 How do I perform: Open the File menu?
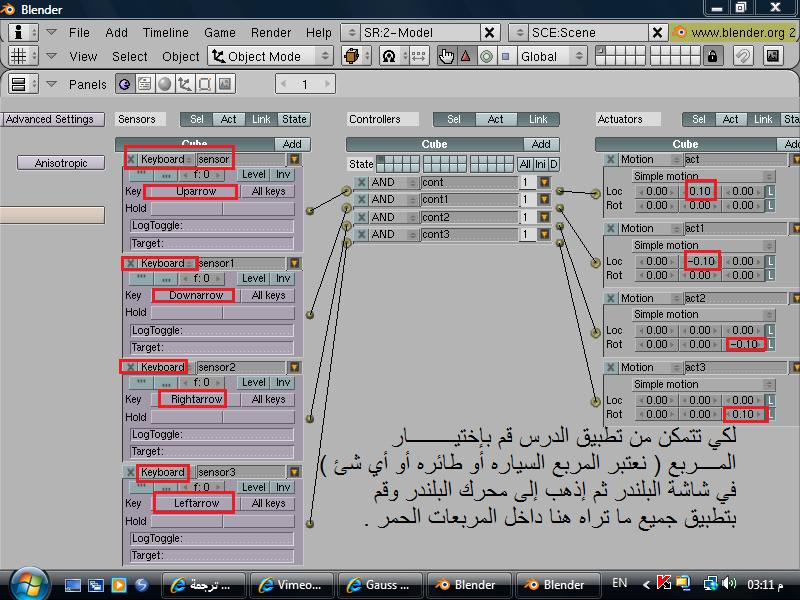click(79, 33)
